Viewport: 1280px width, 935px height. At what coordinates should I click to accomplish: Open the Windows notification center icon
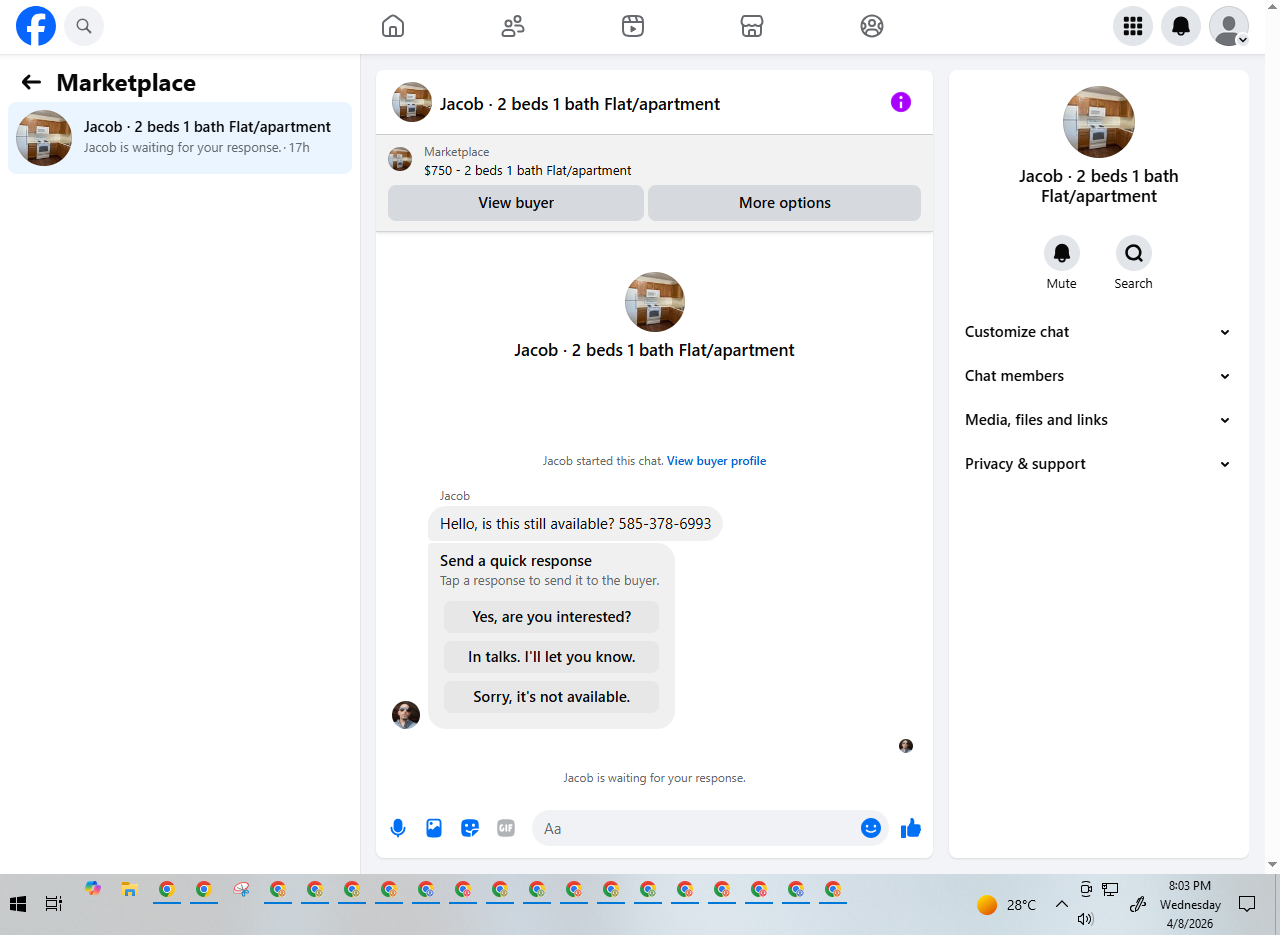pyautogui.click(x=1247, y=904)
